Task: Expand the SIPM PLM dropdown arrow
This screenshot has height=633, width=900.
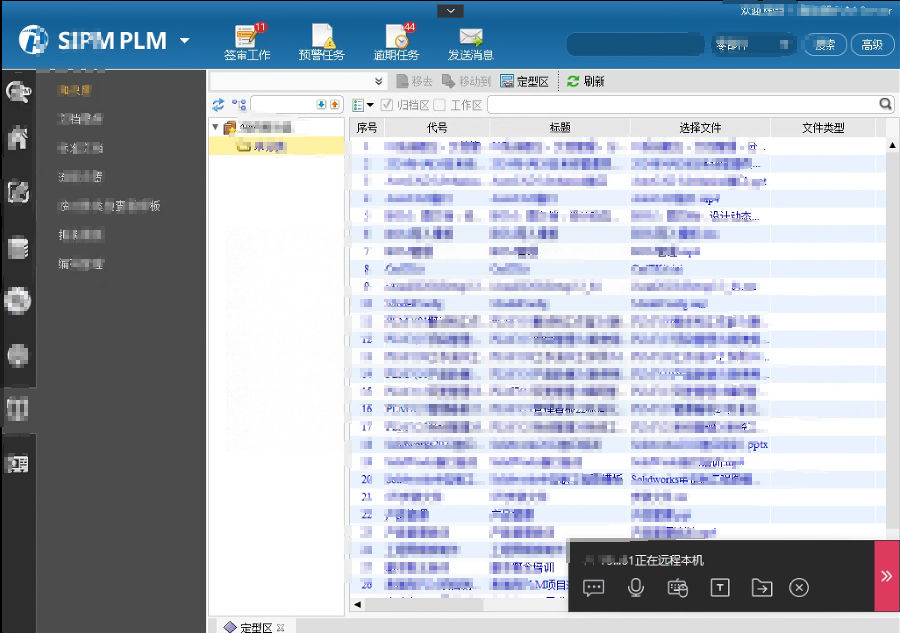Action: pos(185,41)
